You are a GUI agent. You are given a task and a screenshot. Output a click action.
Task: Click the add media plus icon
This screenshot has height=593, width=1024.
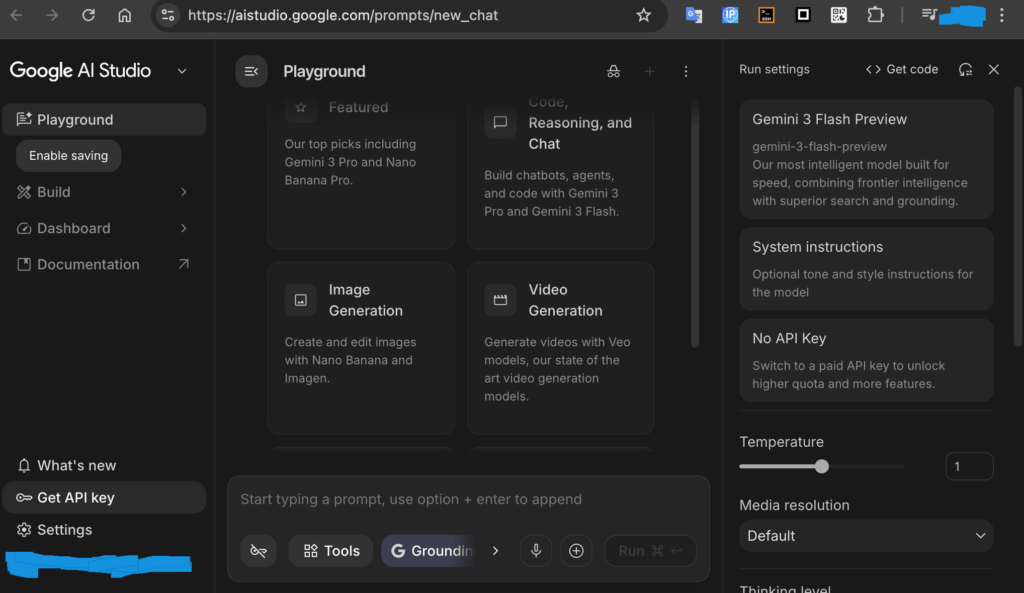click(576, 551)
